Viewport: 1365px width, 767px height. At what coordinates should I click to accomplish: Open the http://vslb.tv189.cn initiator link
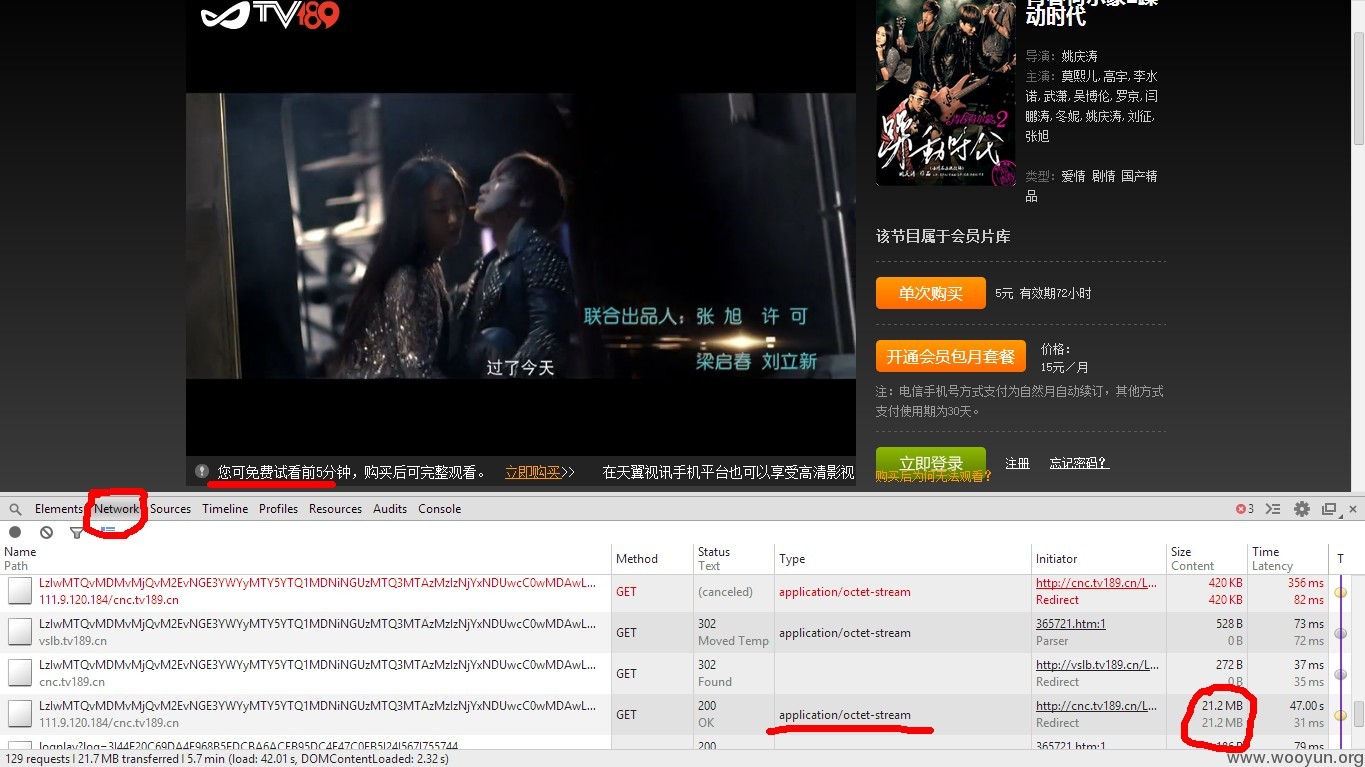point(1097,665)
